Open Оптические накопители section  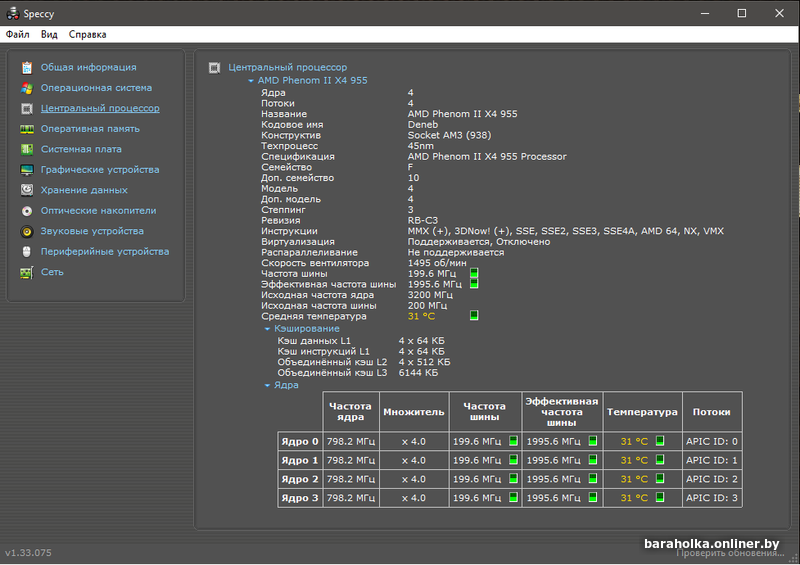tap(98, 210)
